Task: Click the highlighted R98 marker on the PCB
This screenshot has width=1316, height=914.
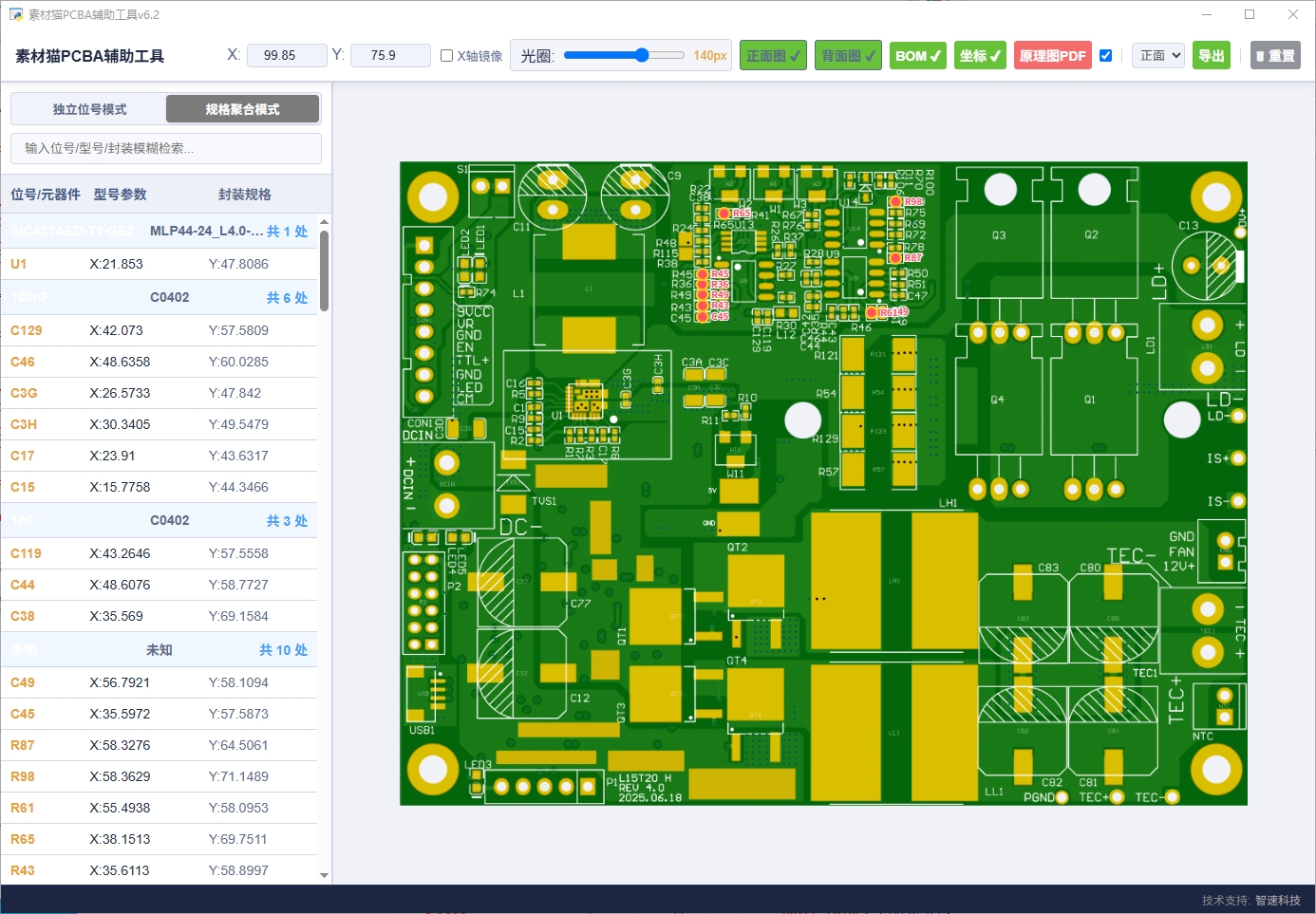Action: (895, 202)
